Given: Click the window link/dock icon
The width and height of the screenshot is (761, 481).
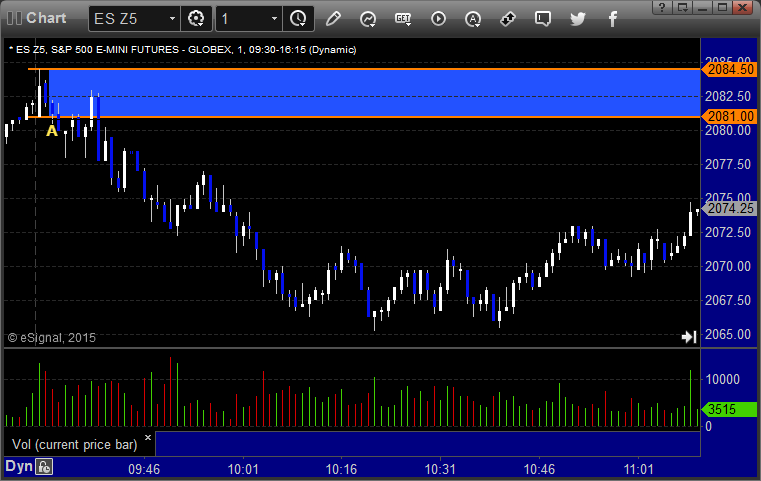Looking at the screenshot, I should tap(683, 7).
